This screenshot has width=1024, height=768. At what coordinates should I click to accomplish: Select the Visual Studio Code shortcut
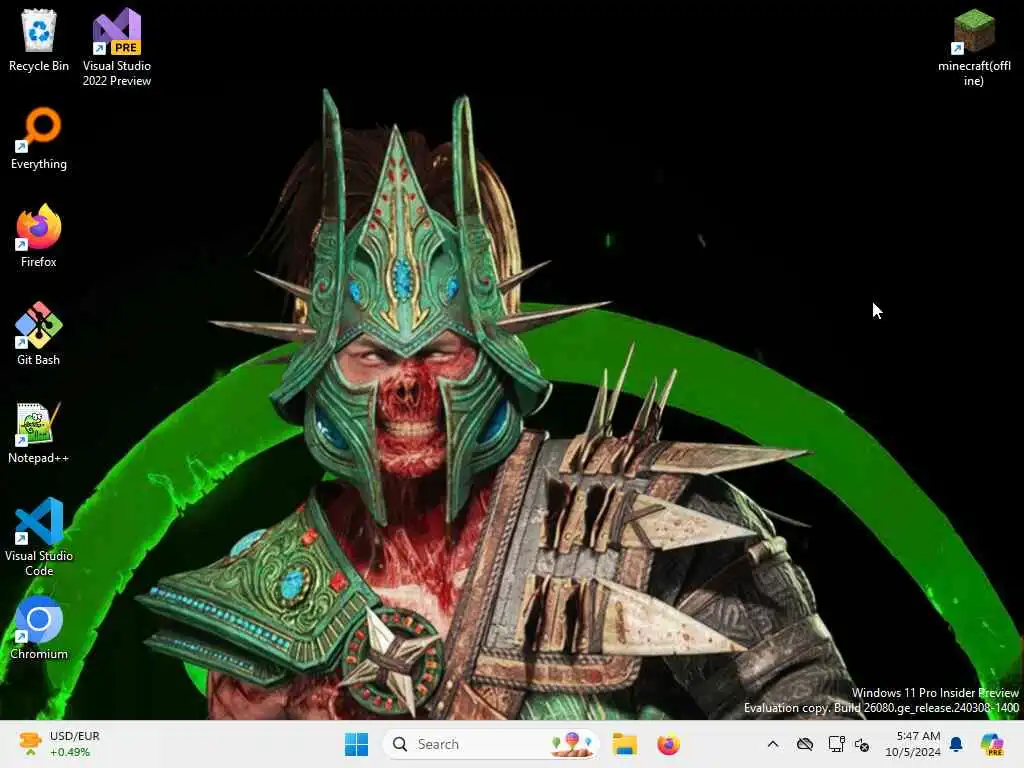(x=39, y=537)
